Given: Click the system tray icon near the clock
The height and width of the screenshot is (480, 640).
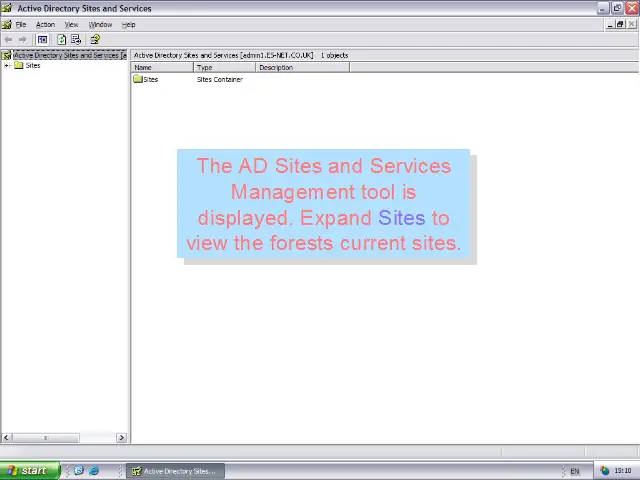Looking at the screenshot, I should click(604, 471).
